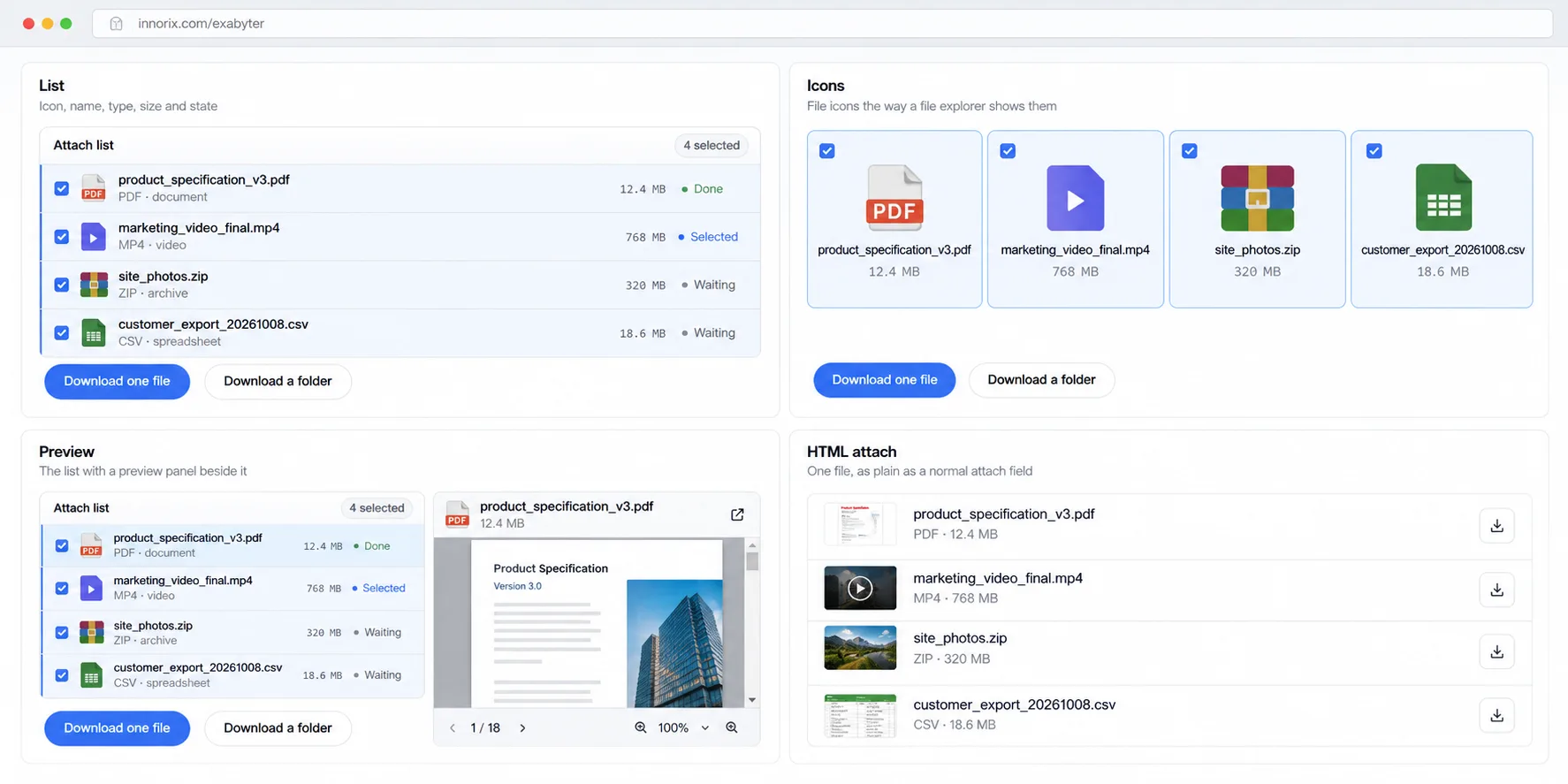
Task: Click the '4 selected' badge in List panel
Action: pos(712,146)
